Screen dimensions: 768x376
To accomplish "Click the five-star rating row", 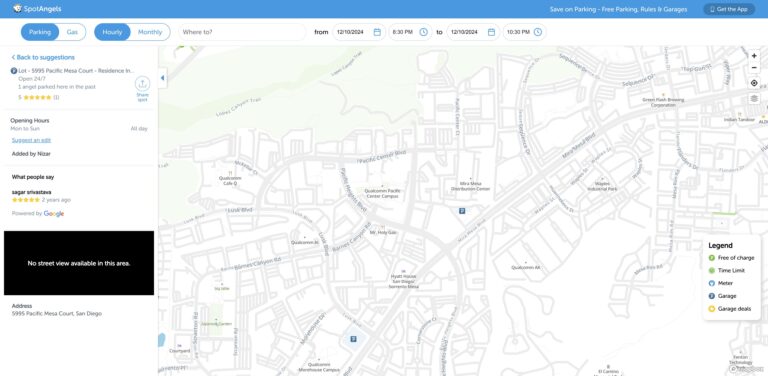I will 38,97.
